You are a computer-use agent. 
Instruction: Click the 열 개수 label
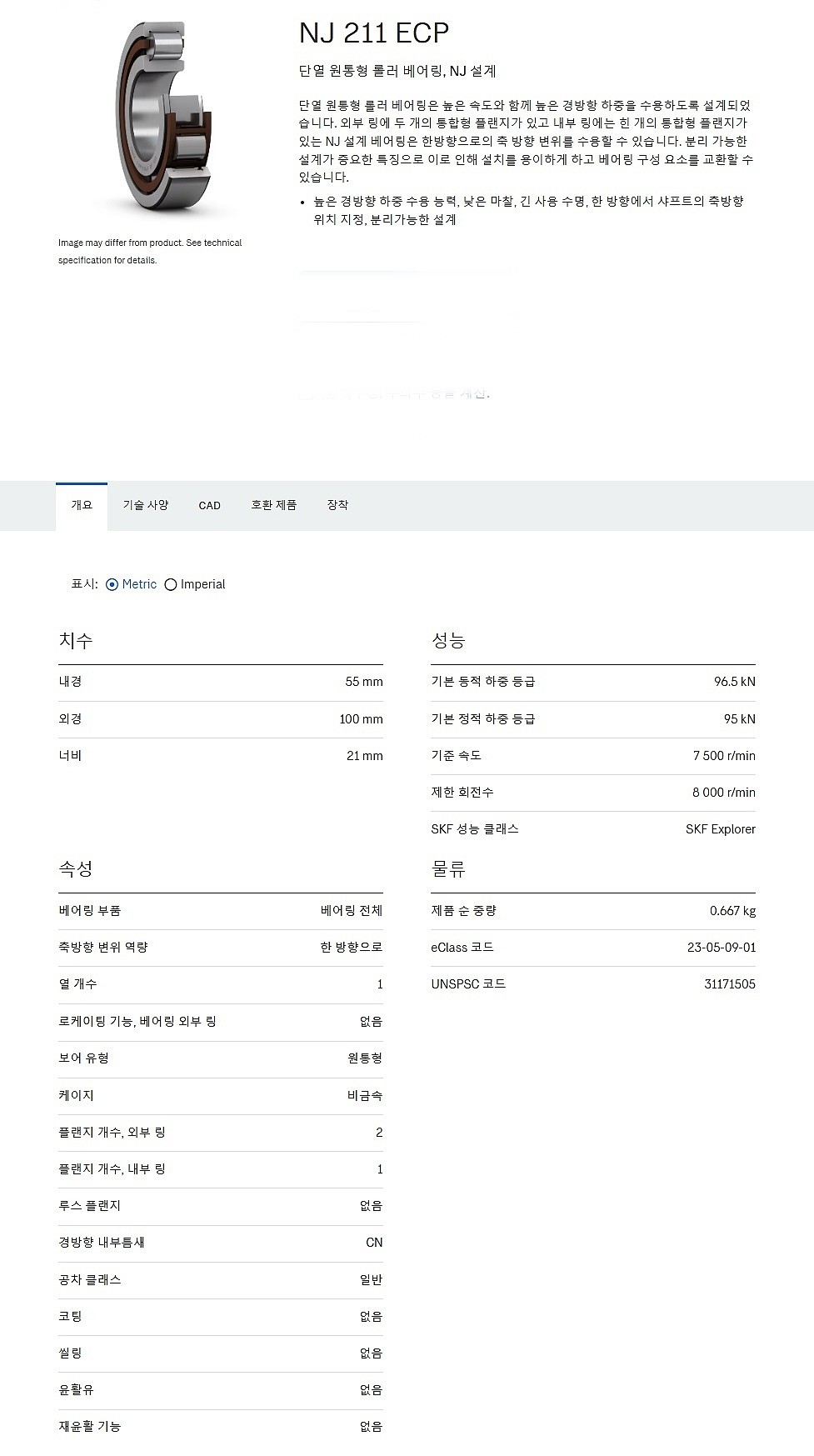(77, 984)
